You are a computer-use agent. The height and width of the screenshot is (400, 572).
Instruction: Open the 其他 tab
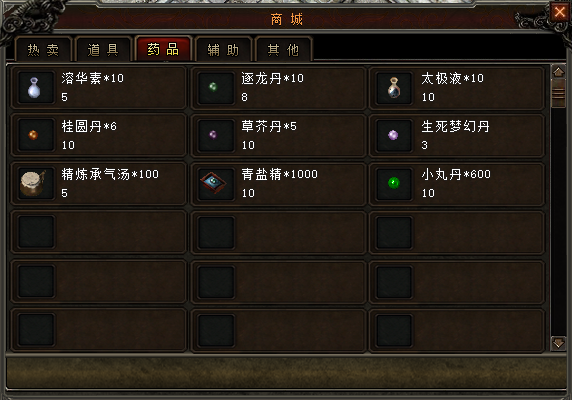pos(283,50)
